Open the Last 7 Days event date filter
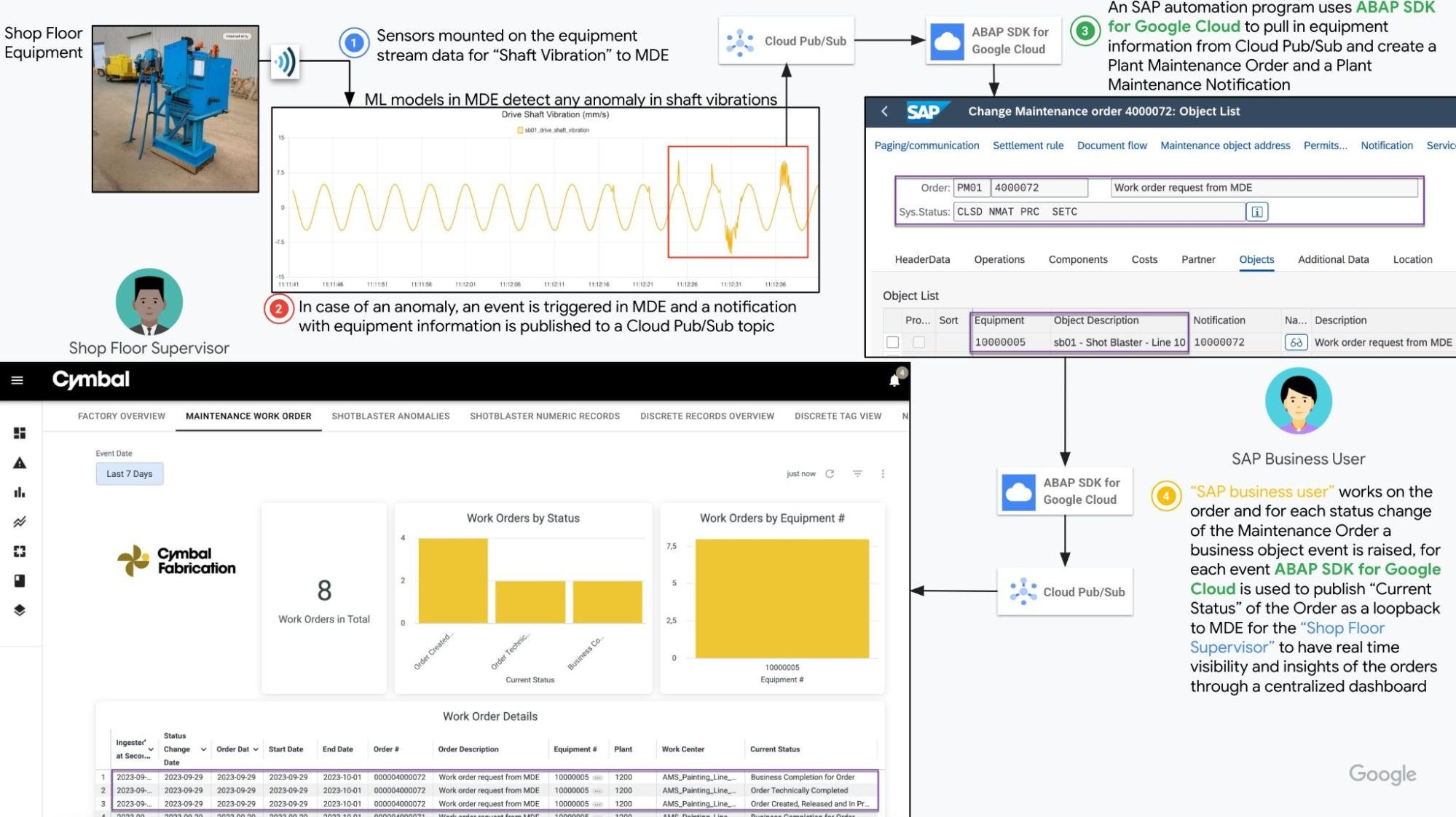The width and height of the screenshot is (1456, 817). coord(130,474)
